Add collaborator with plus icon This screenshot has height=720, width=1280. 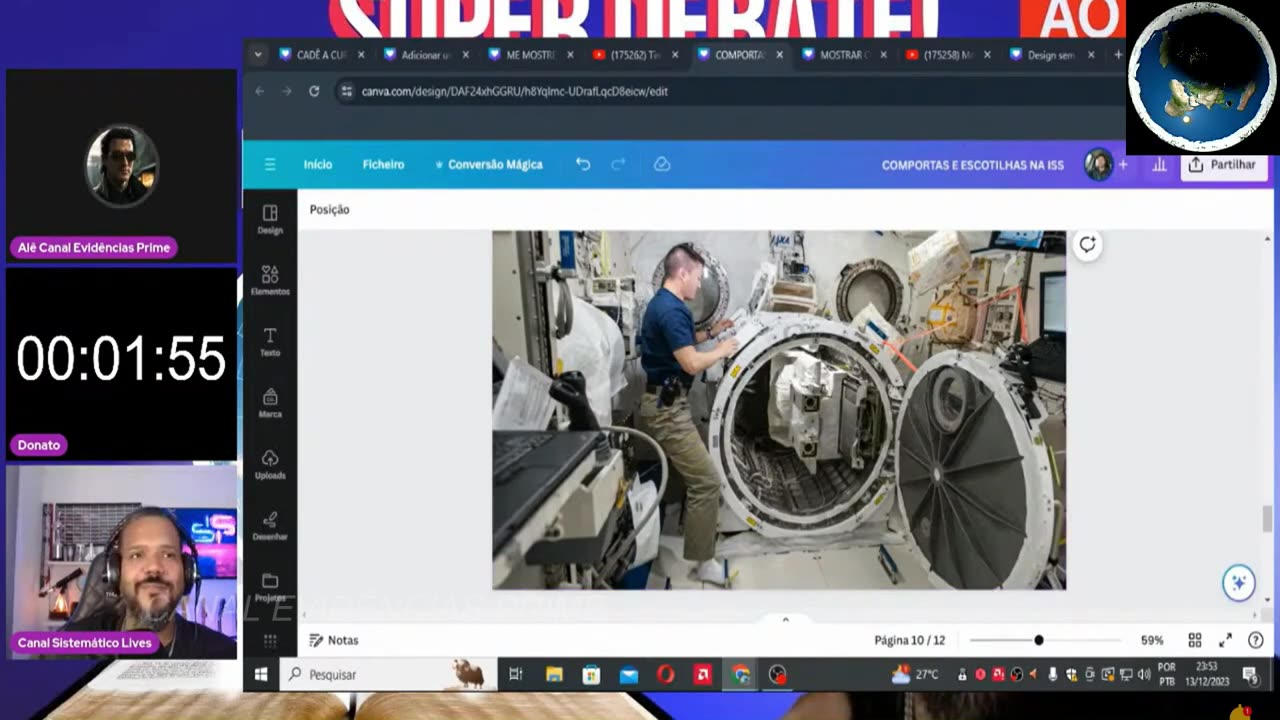click(1122, 164)
